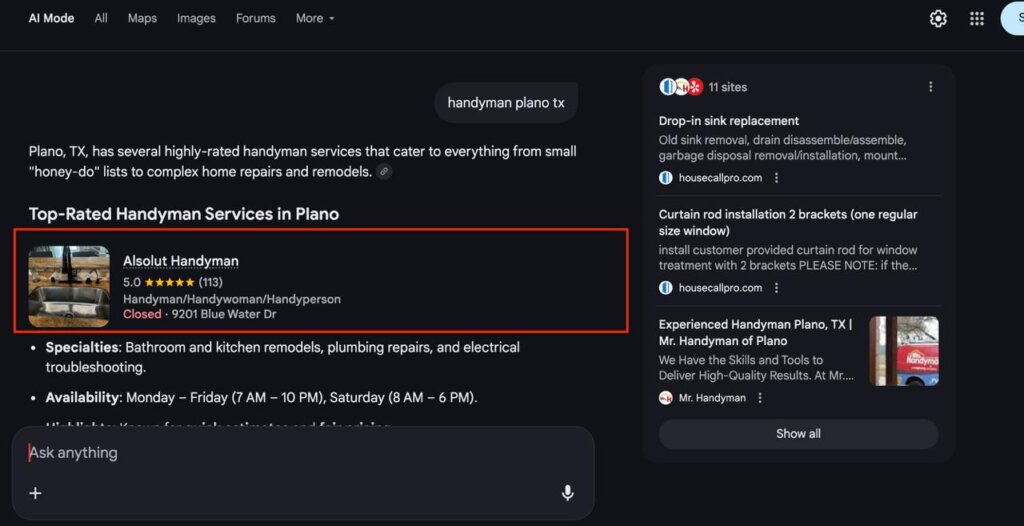The width and height of the screenshot is (1024, 526).
Task: Click the 'handyman plano tx' query bubble
Action: pos(506,103)
